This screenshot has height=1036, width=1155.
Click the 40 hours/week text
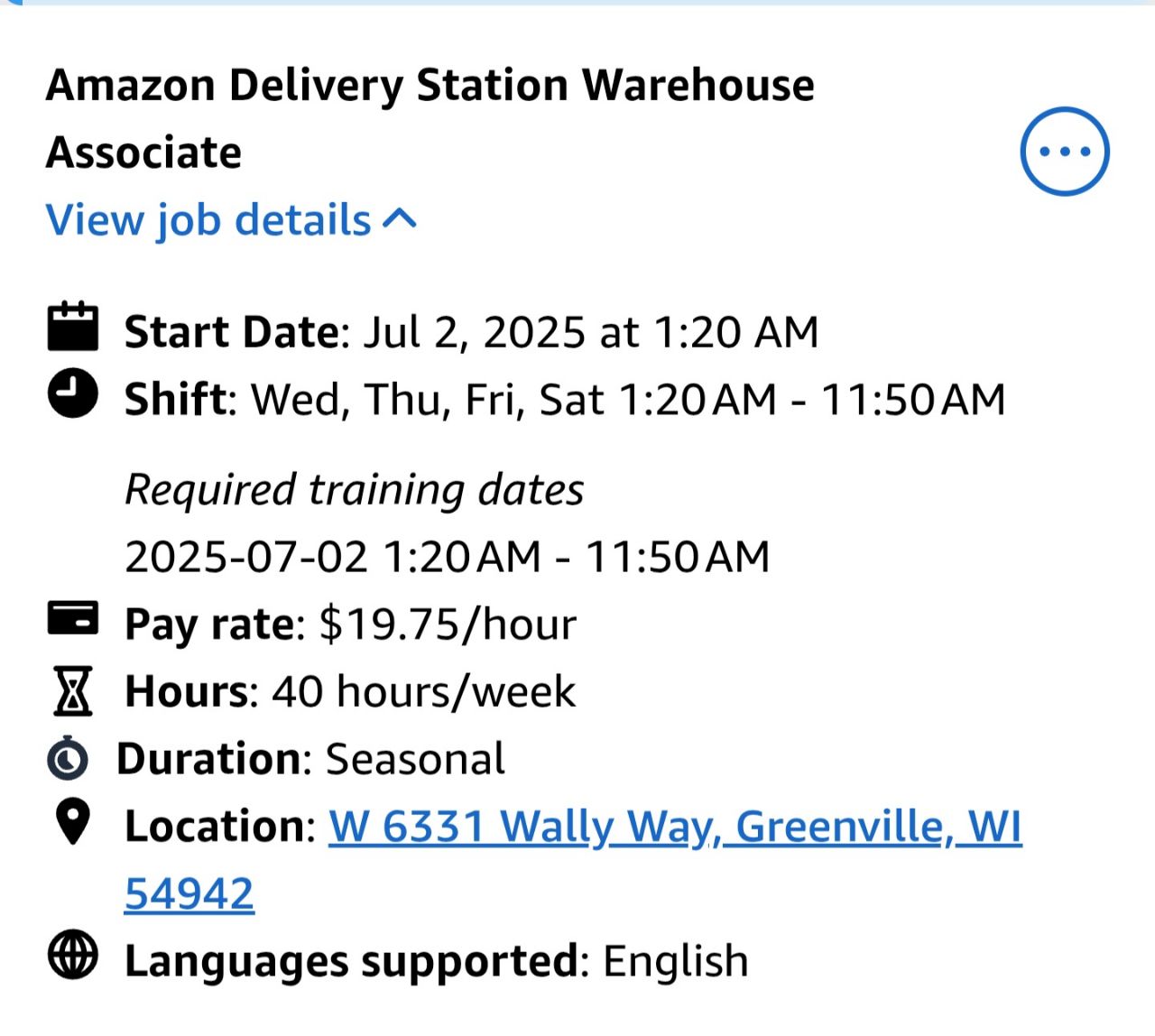pos(423,692)
